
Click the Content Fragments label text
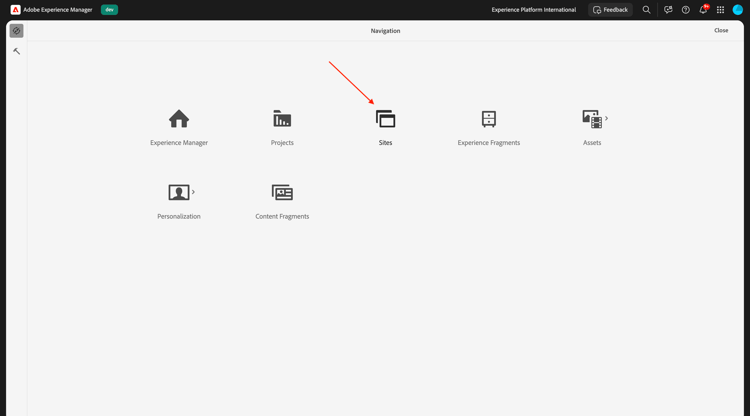[x=282, y=216]
